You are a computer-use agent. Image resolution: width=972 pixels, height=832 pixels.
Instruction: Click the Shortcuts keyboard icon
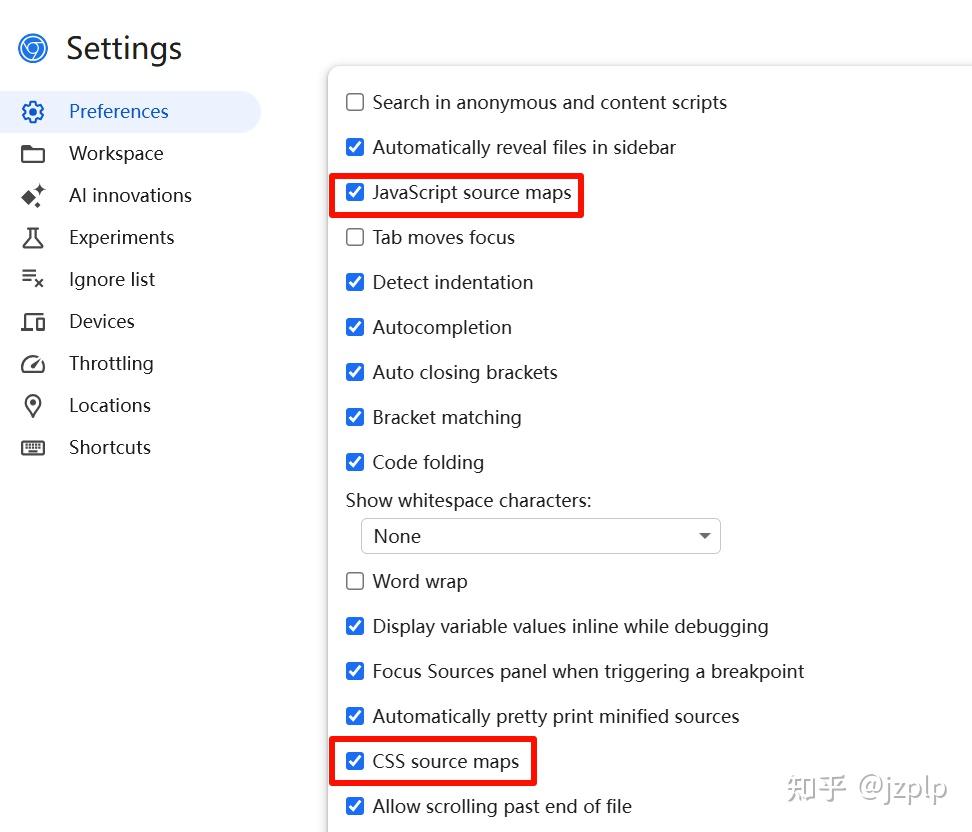tap(33, 448)
